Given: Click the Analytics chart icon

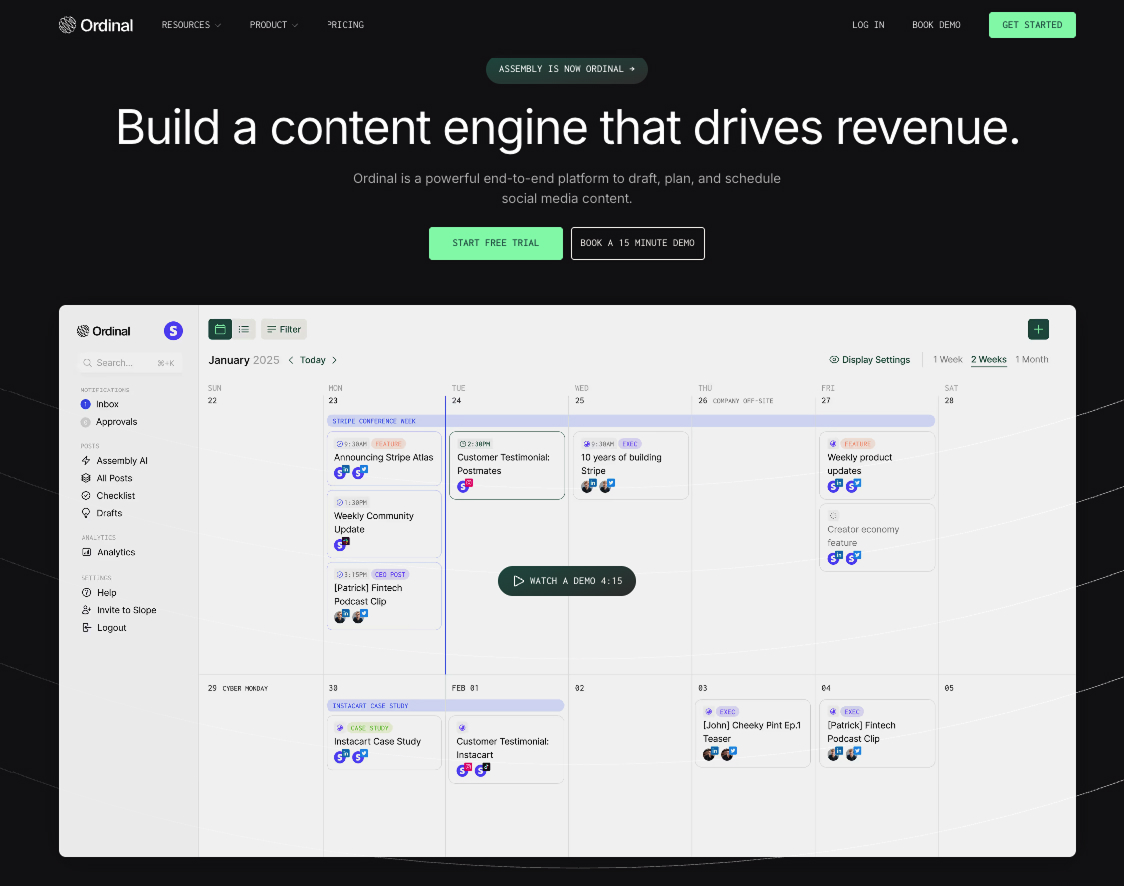Looking at the screenshot, I should [87, 552].
